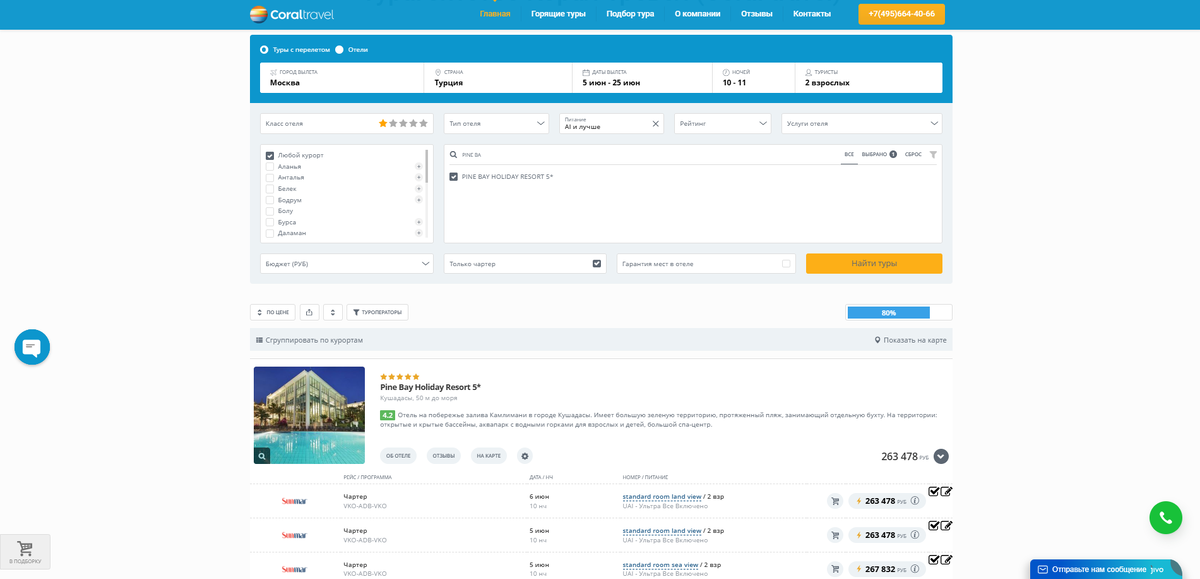Open the 'Подбор тура' menu item
The image size is (1200, 579).
click(630, 14)
